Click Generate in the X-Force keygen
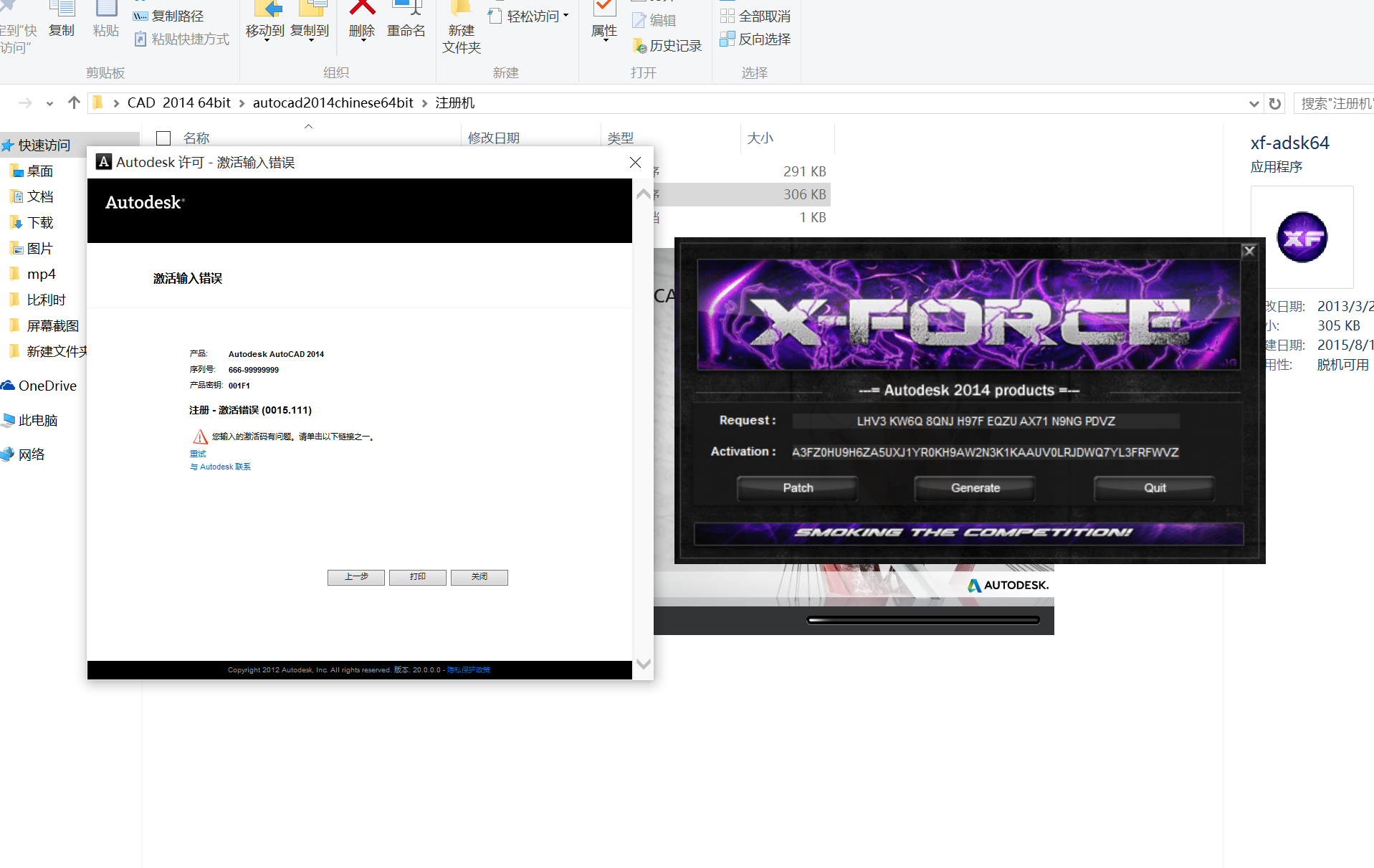This screenshot has height=868, width=1374. [x=975, y=488]
